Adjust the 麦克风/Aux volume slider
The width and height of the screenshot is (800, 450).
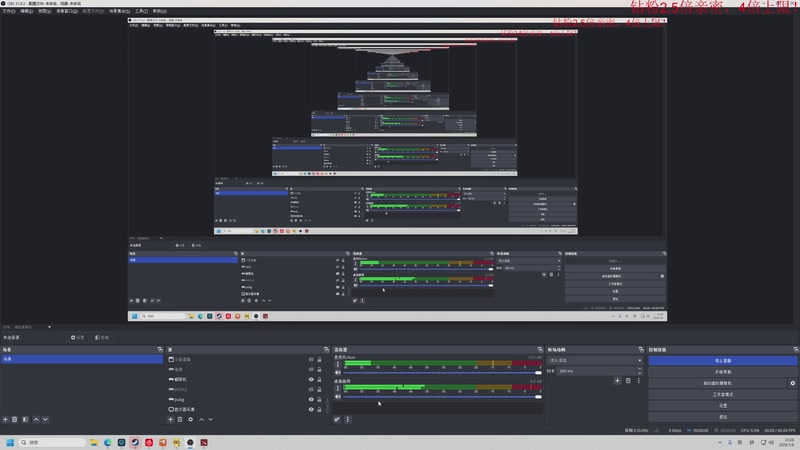[442, 372]
